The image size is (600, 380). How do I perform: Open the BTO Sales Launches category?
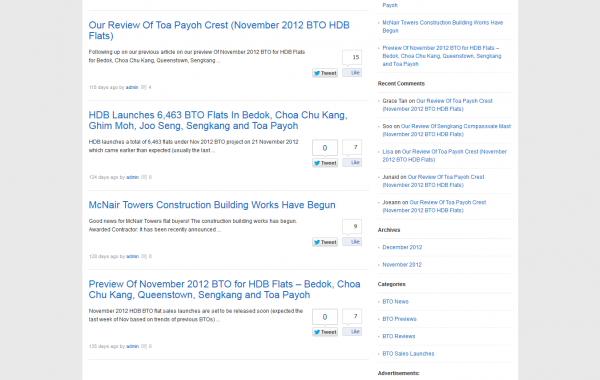click(x=408, y=354)
